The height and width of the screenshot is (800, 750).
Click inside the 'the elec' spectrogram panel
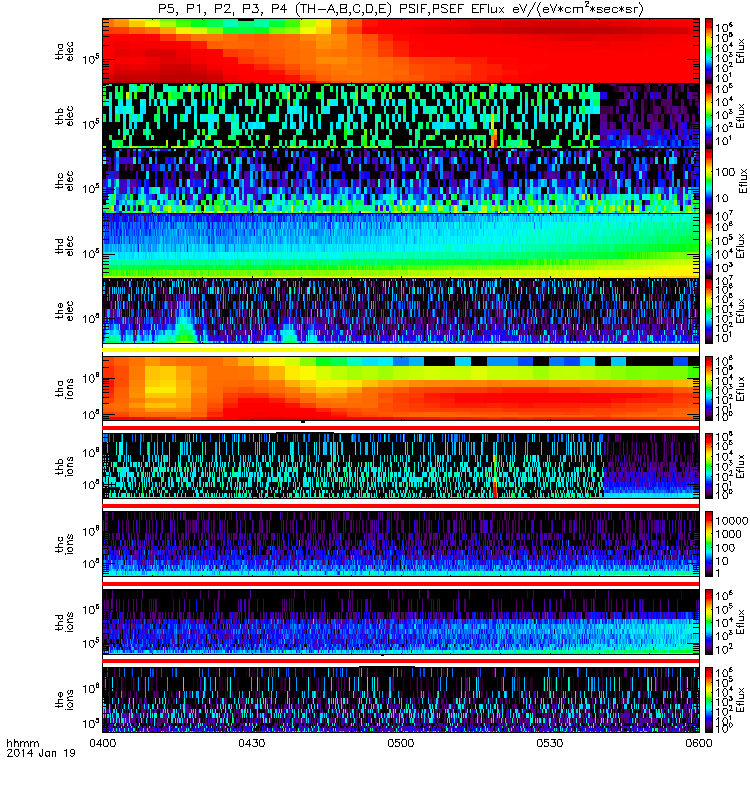click(401, 310)
